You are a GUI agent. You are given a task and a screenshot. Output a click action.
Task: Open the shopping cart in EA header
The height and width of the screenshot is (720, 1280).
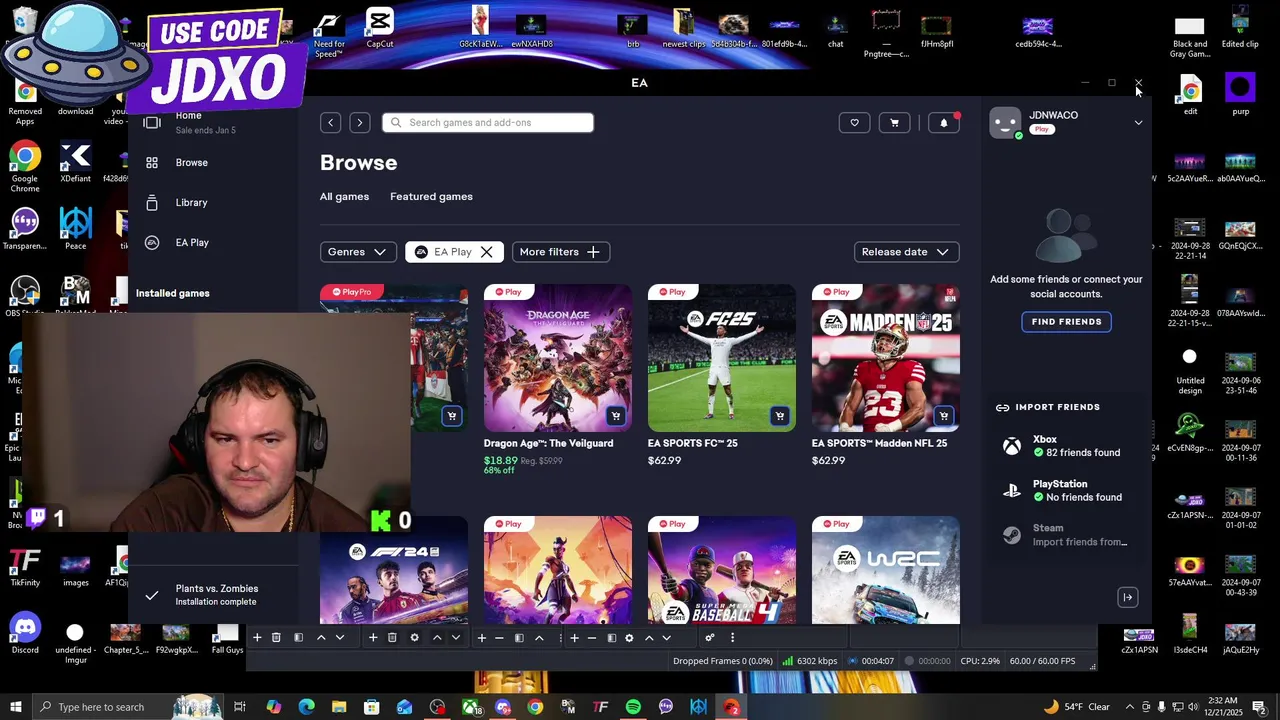coord(894,123)
